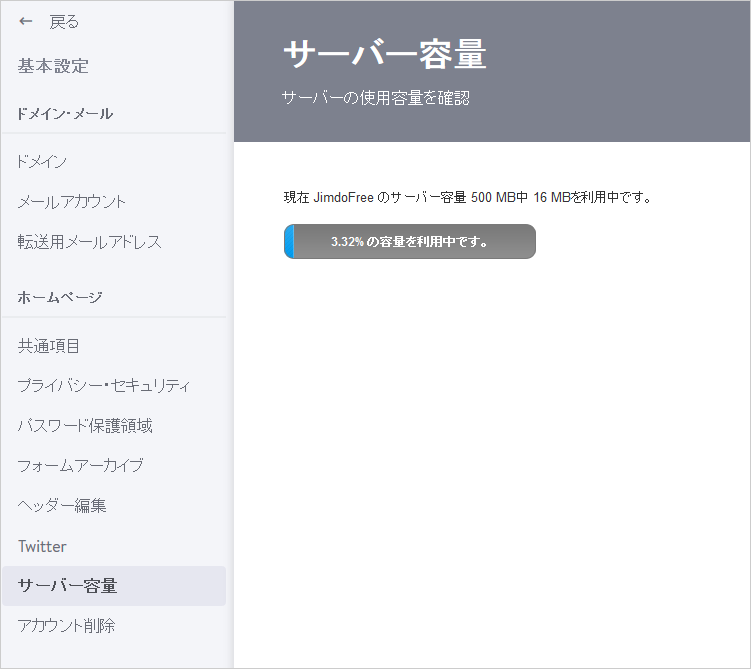Image resolution: width=751 pixels, height=669 pixels.
Task: Select ホームページ section header
Action: [x=60, y=297]
